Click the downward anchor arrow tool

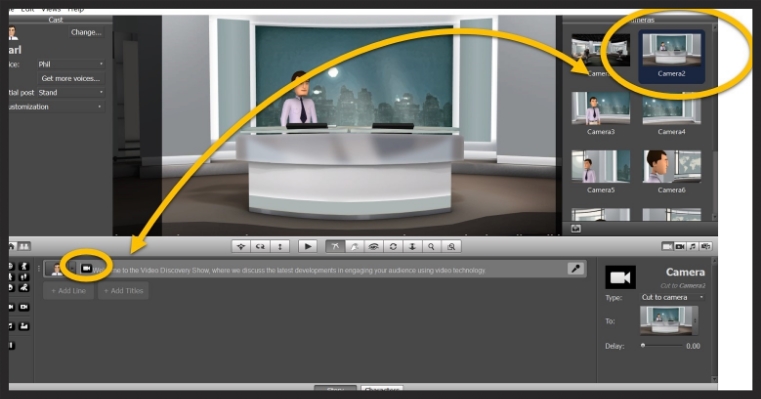412,247
